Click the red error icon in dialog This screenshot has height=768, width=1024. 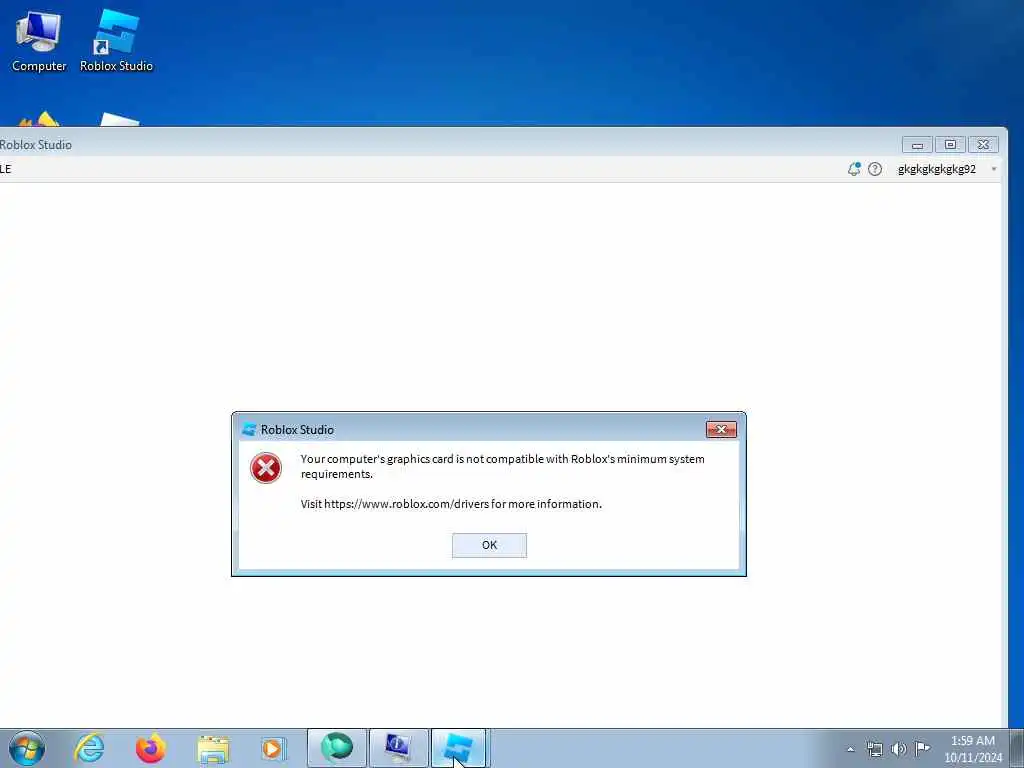pos(266,468)
